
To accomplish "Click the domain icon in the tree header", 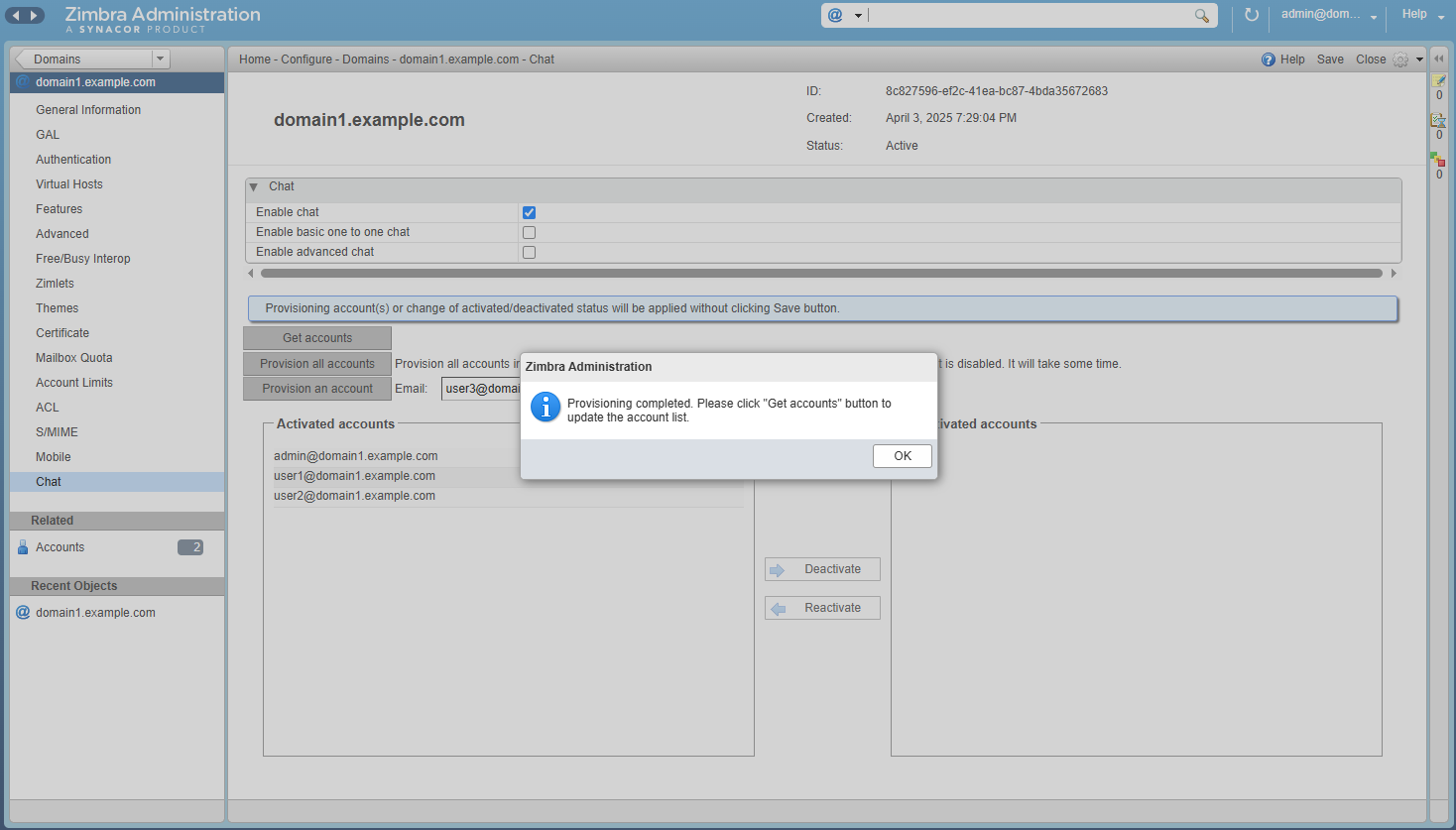I will (x=23, y=82).
